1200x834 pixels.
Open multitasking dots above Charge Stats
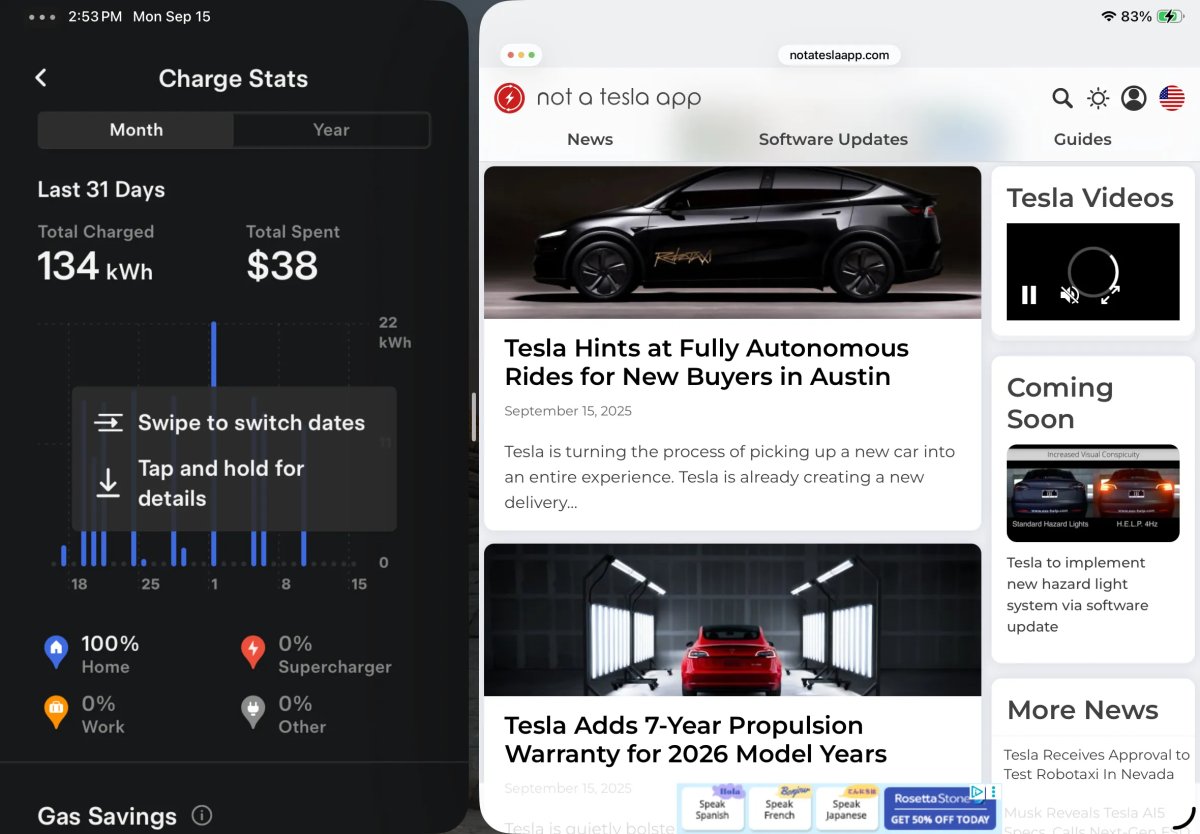tap(42, 17)
